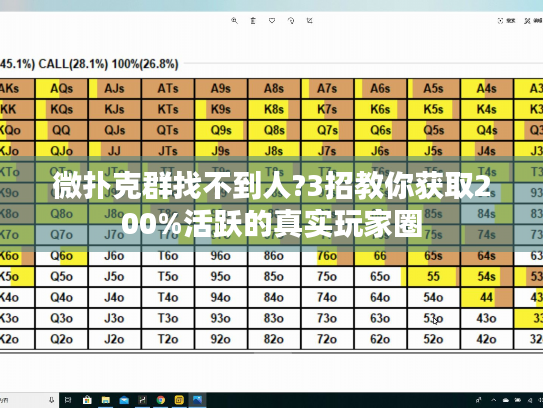The width and height of the screenshot is (543, 408).
Task: Select the A7s cell
Action: coord(327,89)
